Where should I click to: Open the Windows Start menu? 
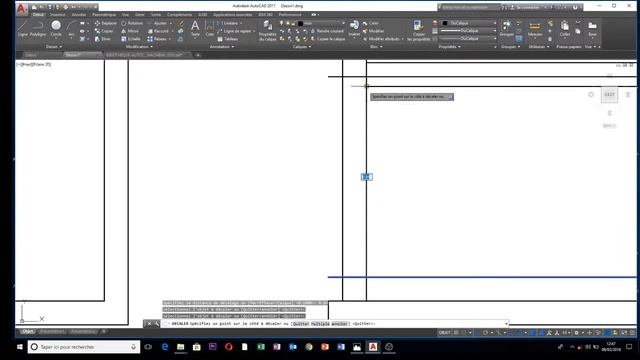[x=20, y=347]
